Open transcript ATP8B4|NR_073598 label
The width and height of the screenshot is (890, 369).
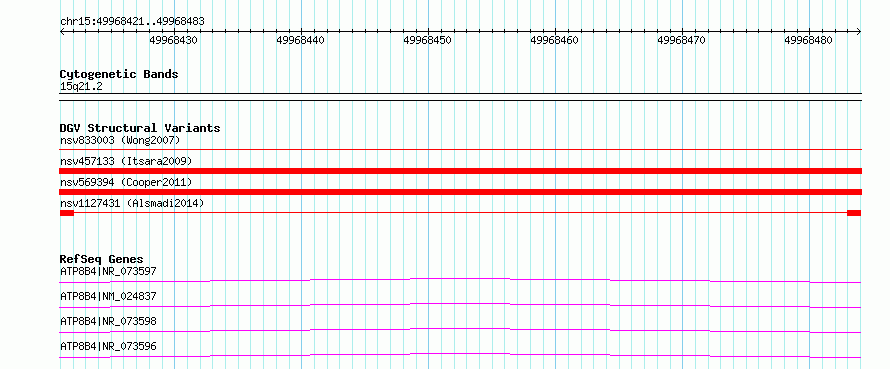[x=108, y=321]
